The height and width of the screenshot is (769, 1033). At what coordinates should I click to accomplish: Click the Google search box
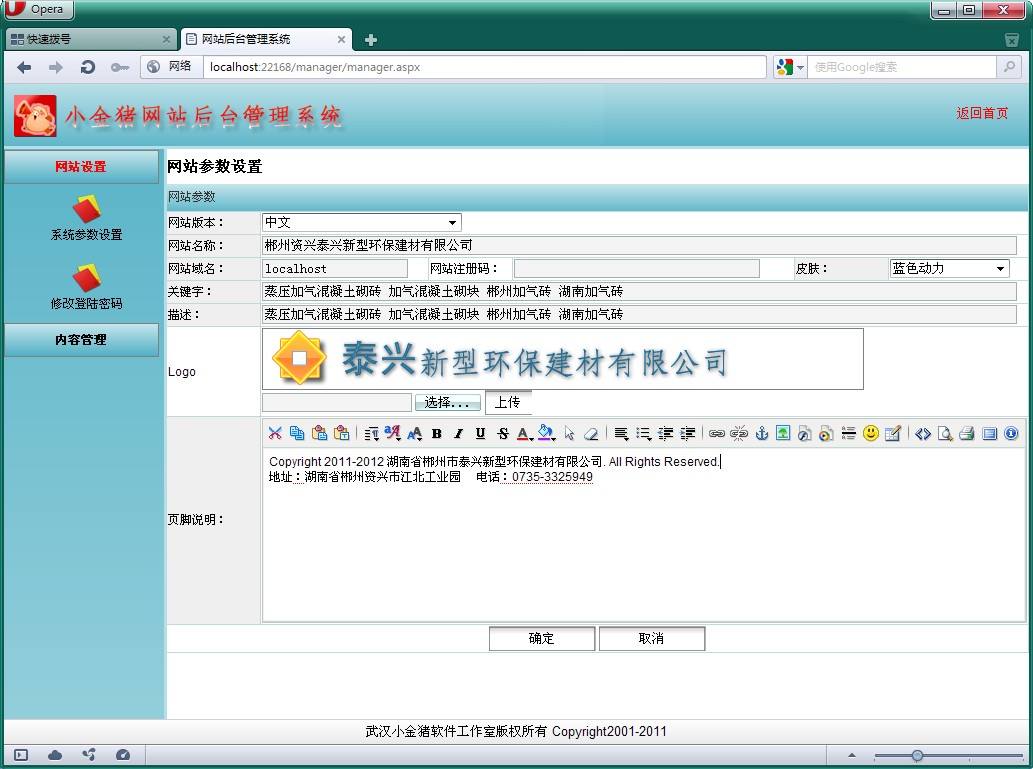pos(903,67)
